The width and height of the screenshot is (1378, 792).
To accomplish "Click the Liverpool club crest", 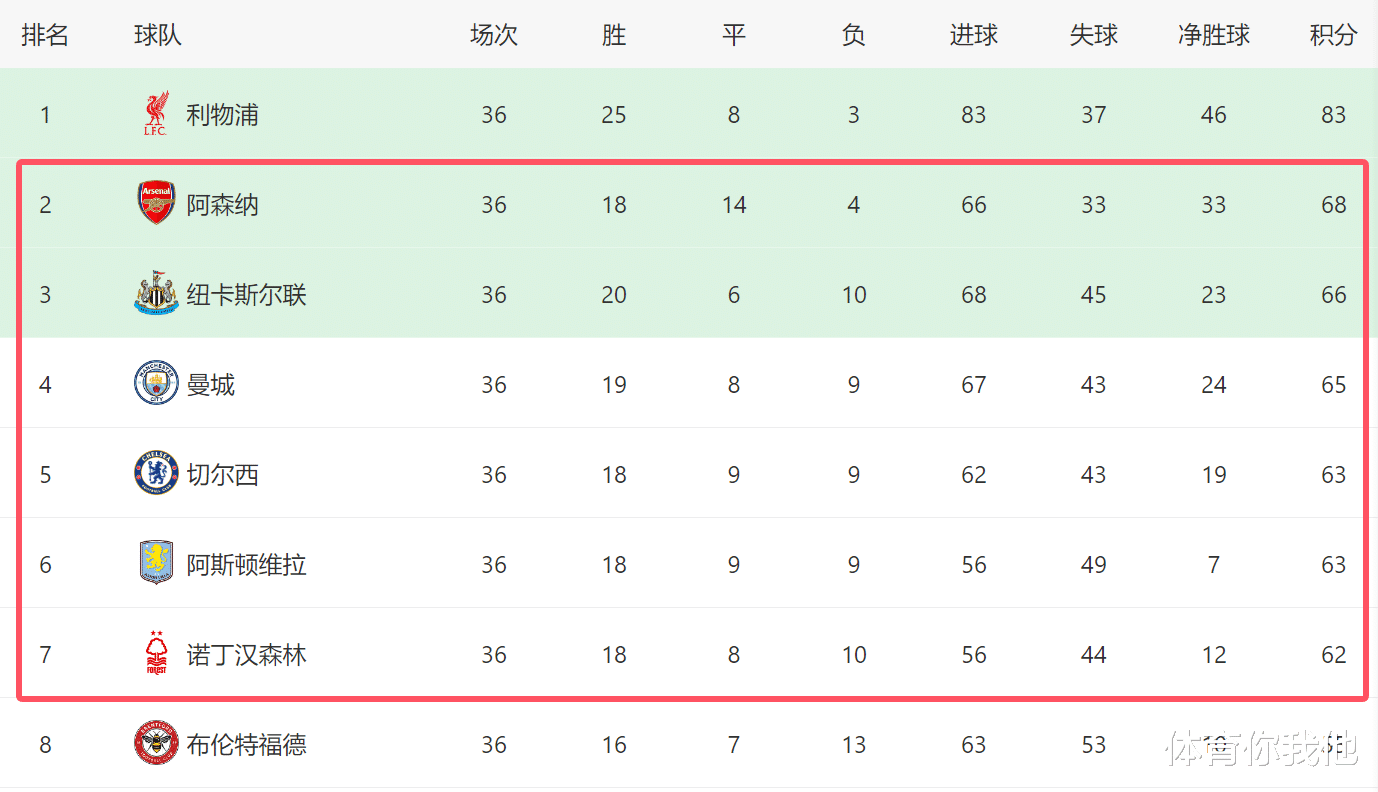I will tap(156, 114).
